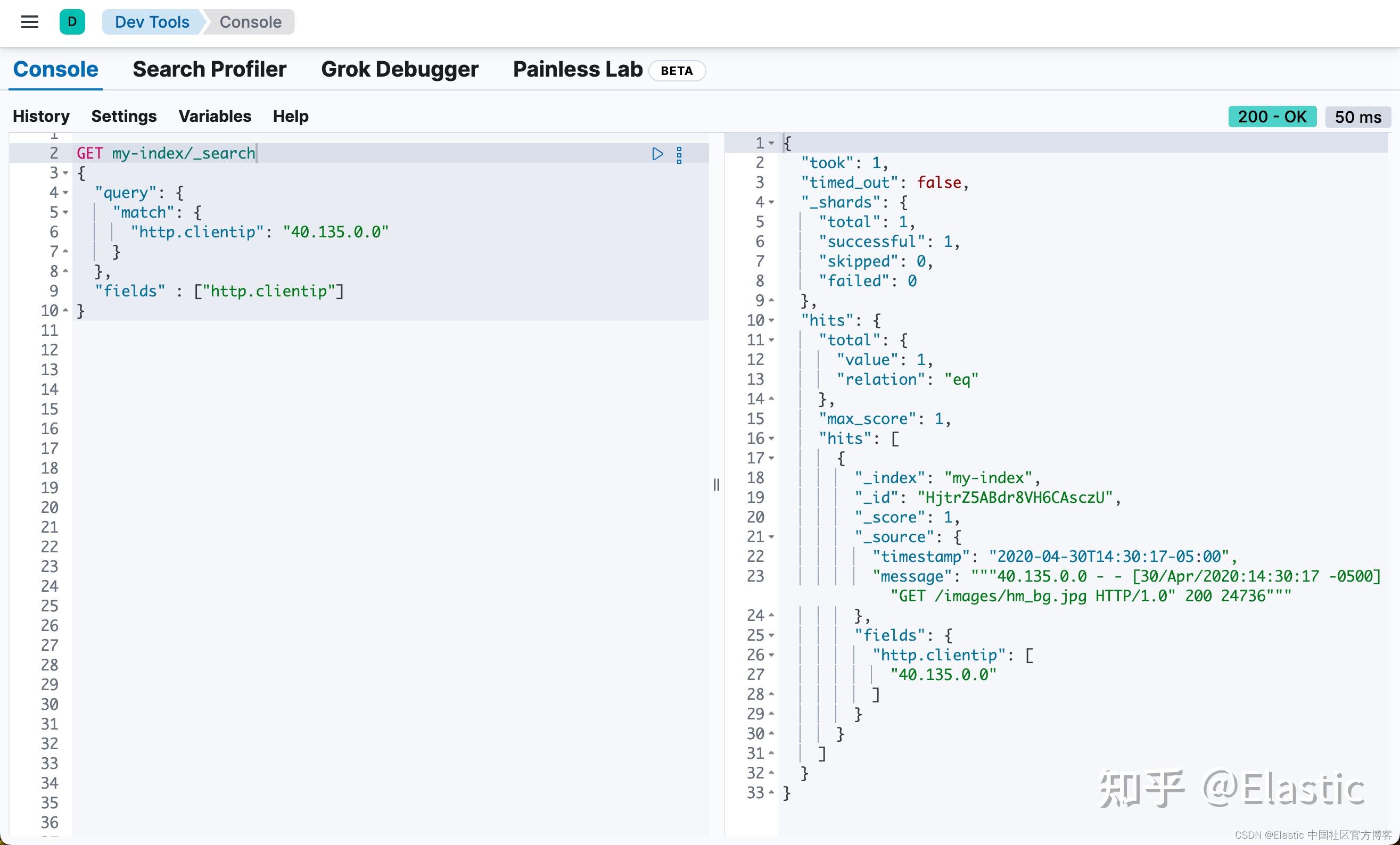Open the History panel
The height and width of the screenshot is (845, 1400).
point(40,117)
